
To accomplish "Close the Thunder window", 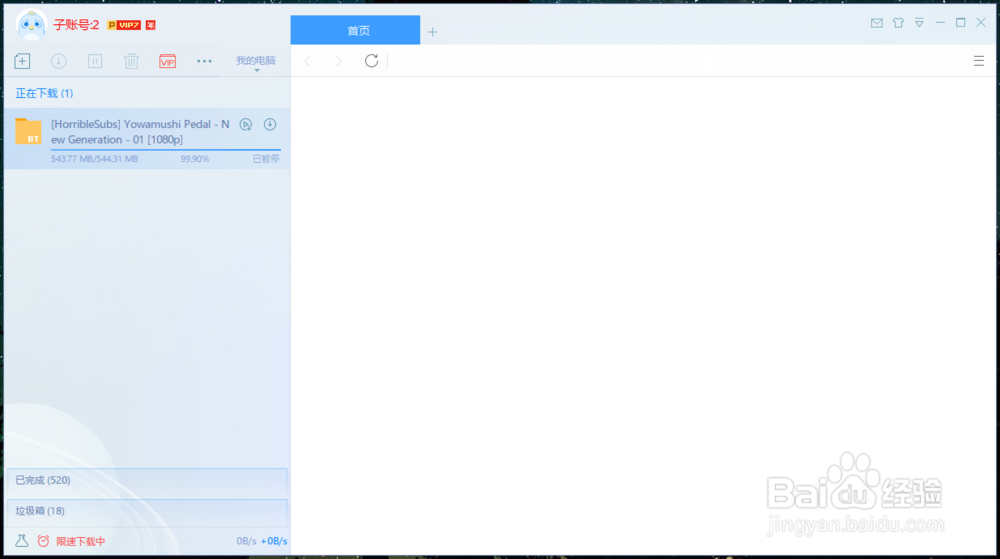I will (981, 22).
